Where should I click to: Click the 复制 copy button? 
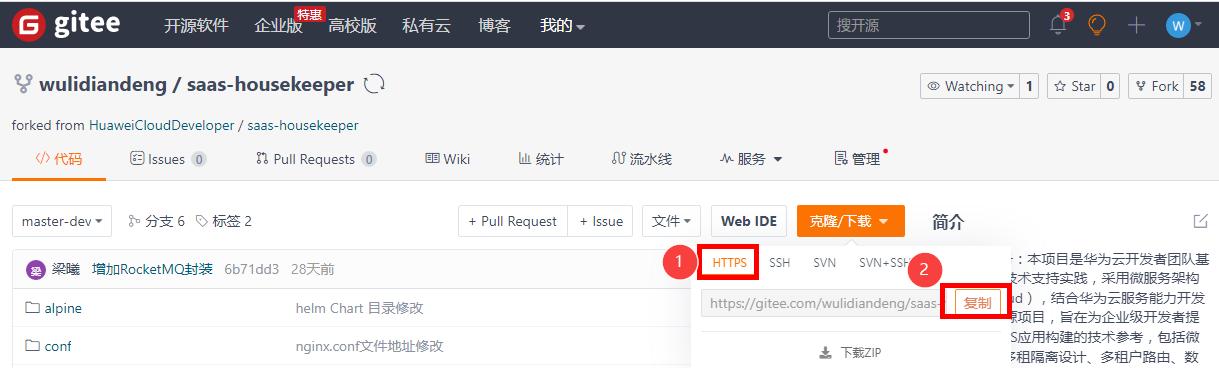[x=977, y=302]
